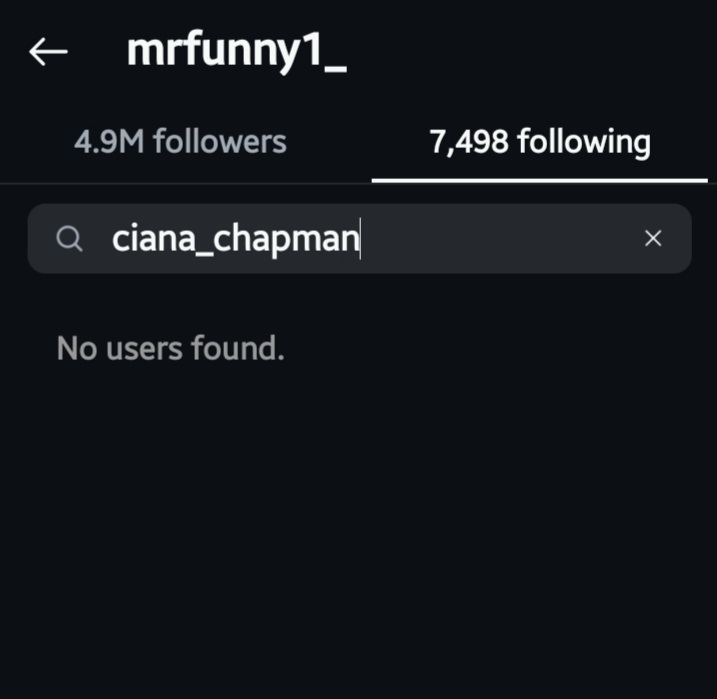Click the magnifying glass search icon
717x699 pixels.
pos(70,239)
